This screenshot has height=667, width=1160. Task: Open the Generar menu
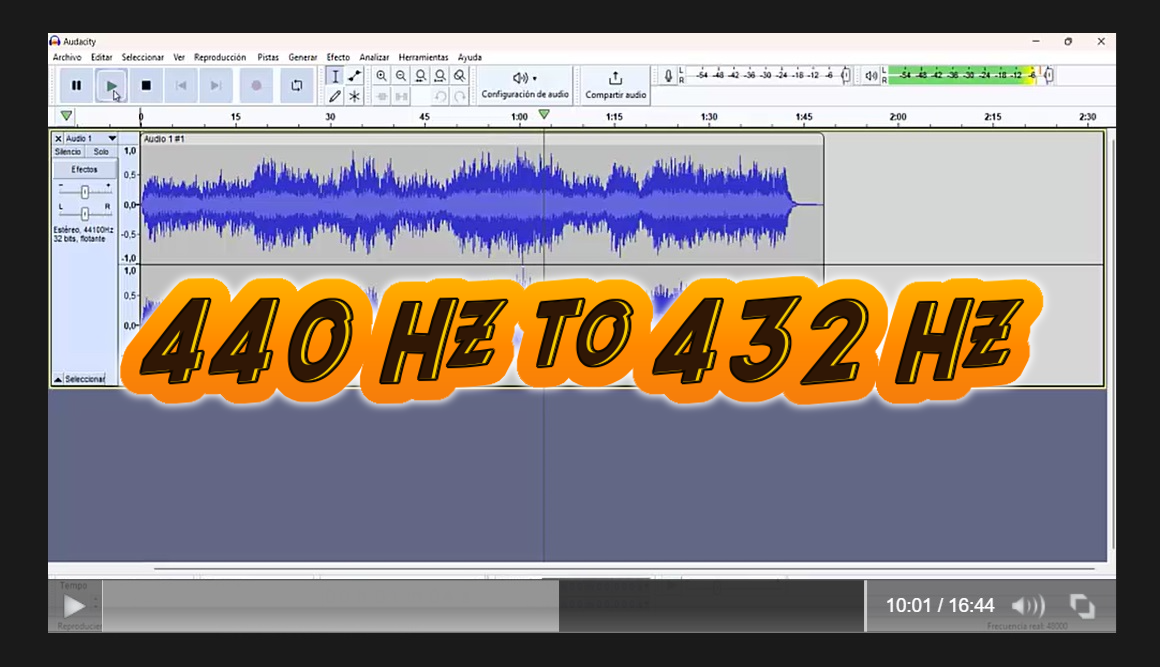(303, 57)
